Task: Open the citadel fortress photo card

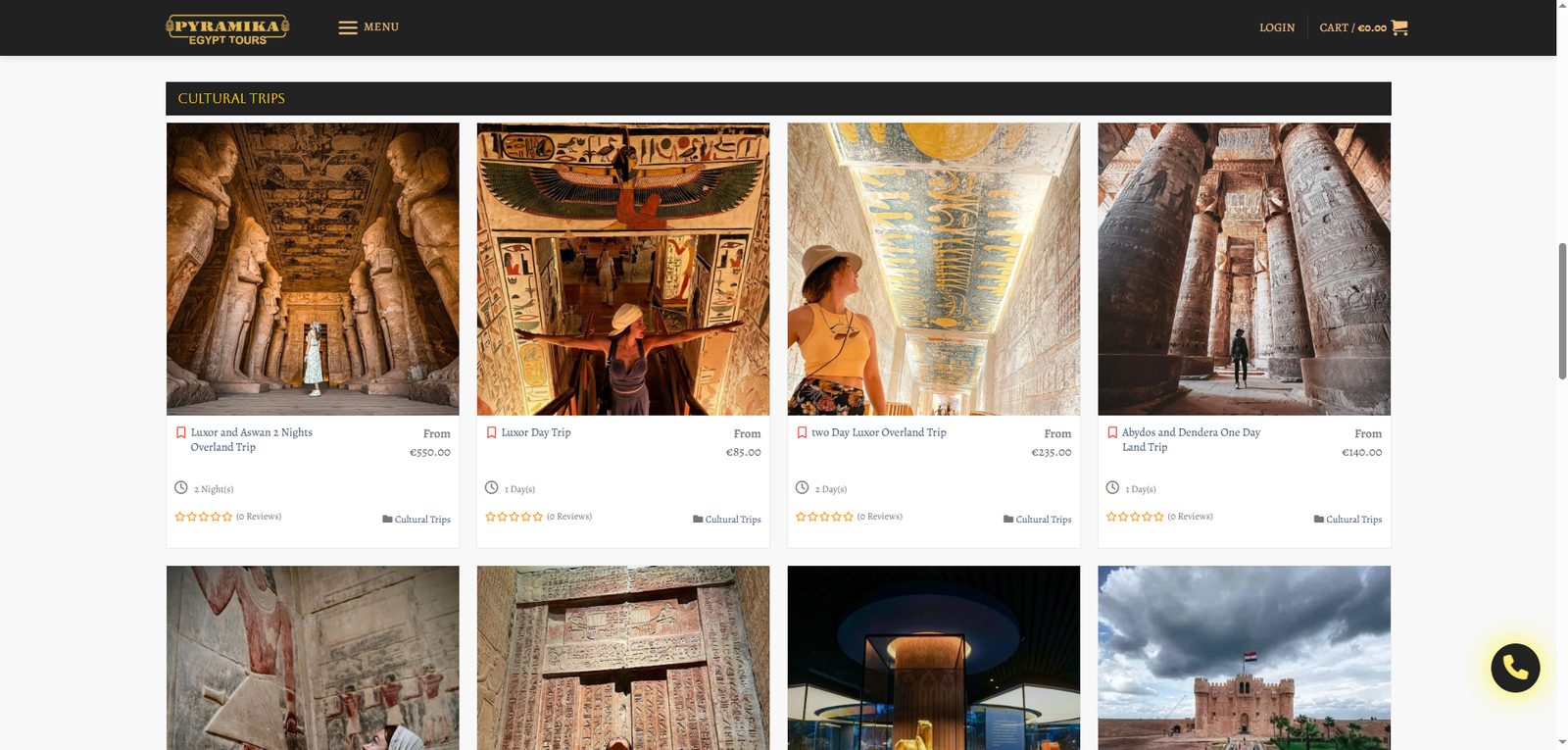Action: click(x=1244, y=657)
